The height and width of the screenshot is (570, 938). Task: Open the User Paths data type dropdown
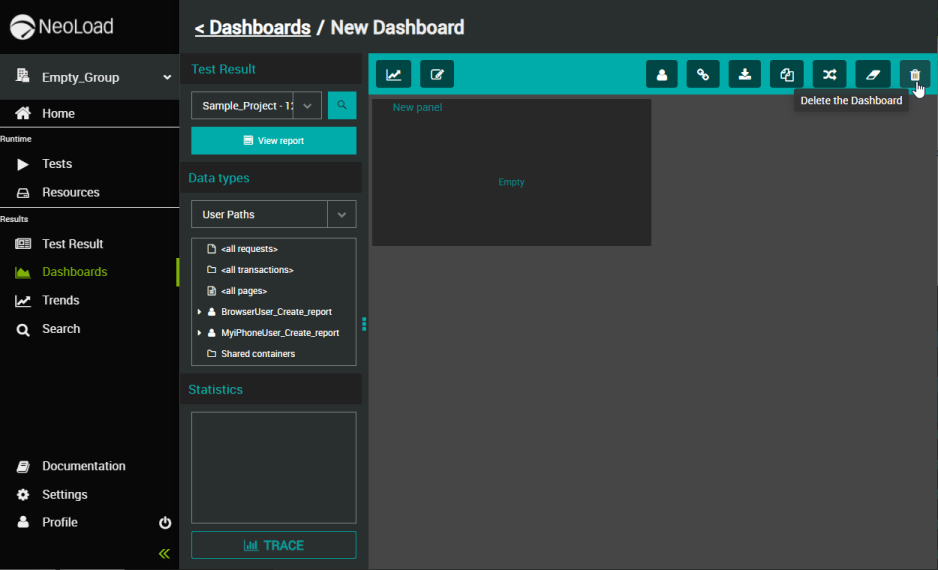pos(342,214)
